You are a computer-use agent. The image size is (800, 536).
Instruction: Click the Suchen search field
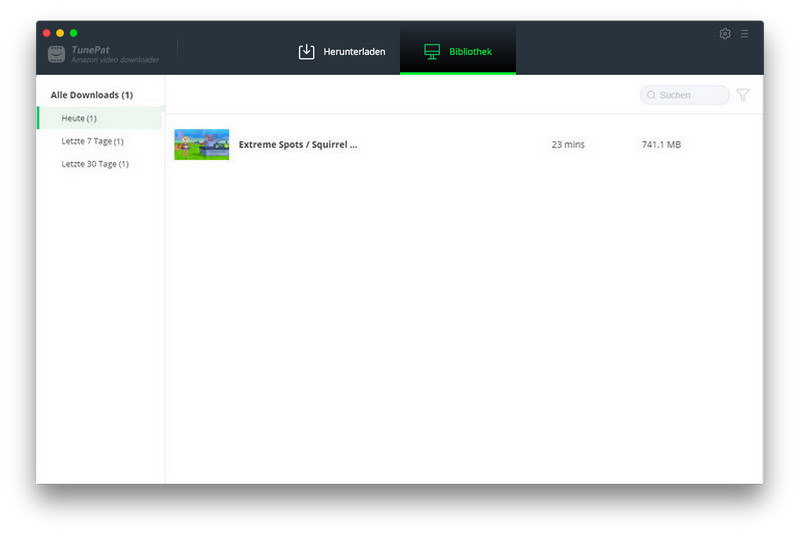click(x=684, y=95)
